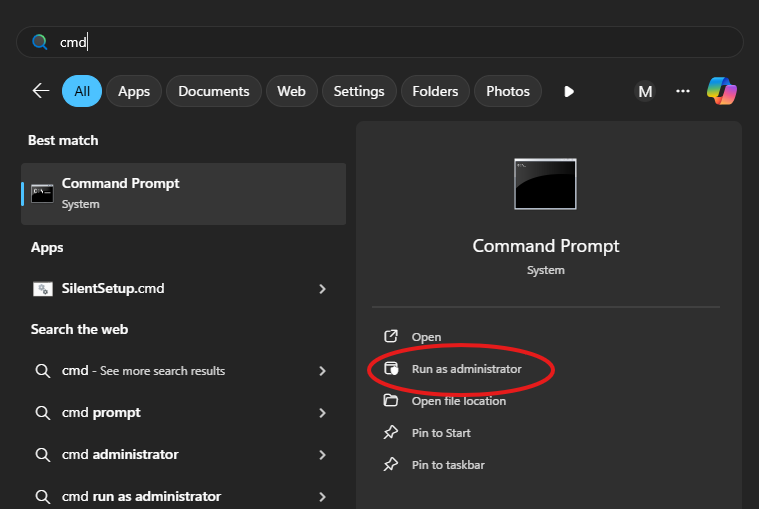Click the Open file location folder icon

[391, 401]
